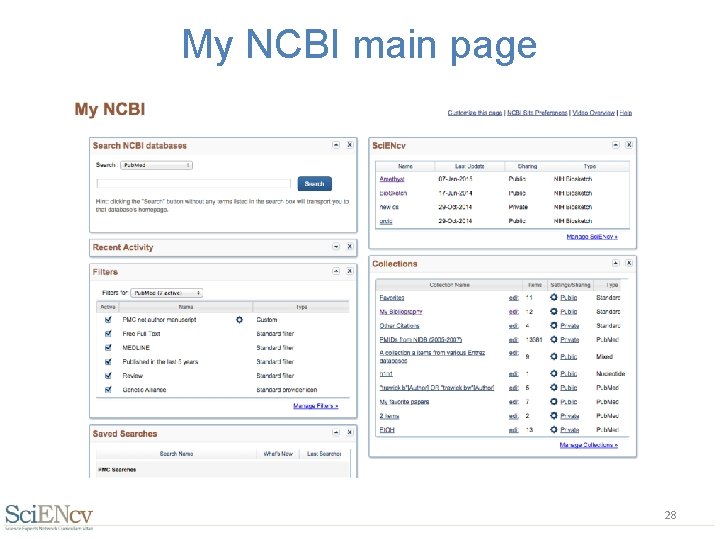Expand the Recent Activity panel
Viewport: 720px width, 540px height.
coord(336,247)
